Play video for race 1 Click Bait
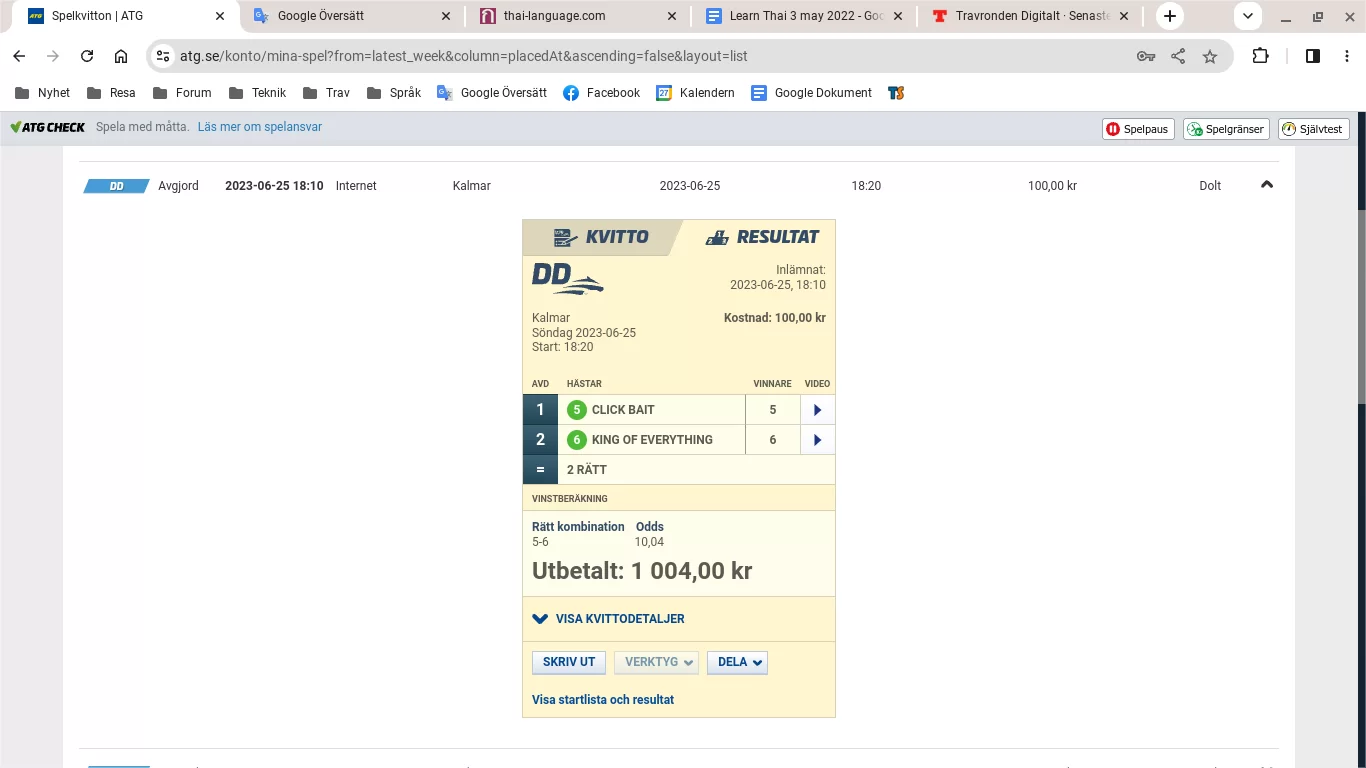The image size is (1366, 768). (817, 410)
